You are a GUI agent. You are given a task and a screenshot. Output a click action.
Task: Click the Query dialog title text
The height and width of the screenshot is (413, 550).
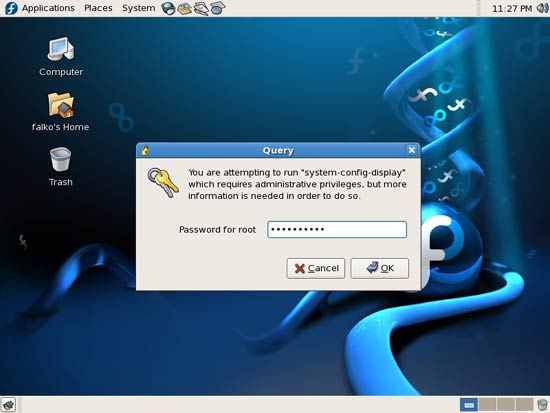pyautogui.click(x=278, y=151)
